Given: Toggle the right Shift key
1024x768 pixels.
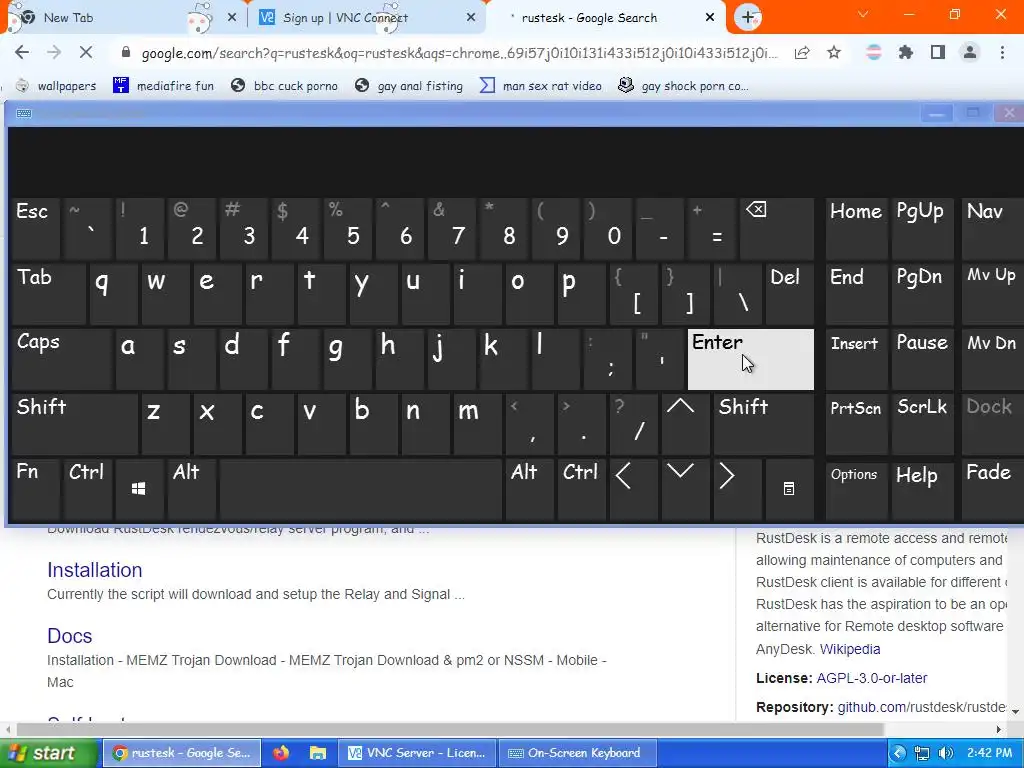Looking at the screenshot, I should 763,423.
